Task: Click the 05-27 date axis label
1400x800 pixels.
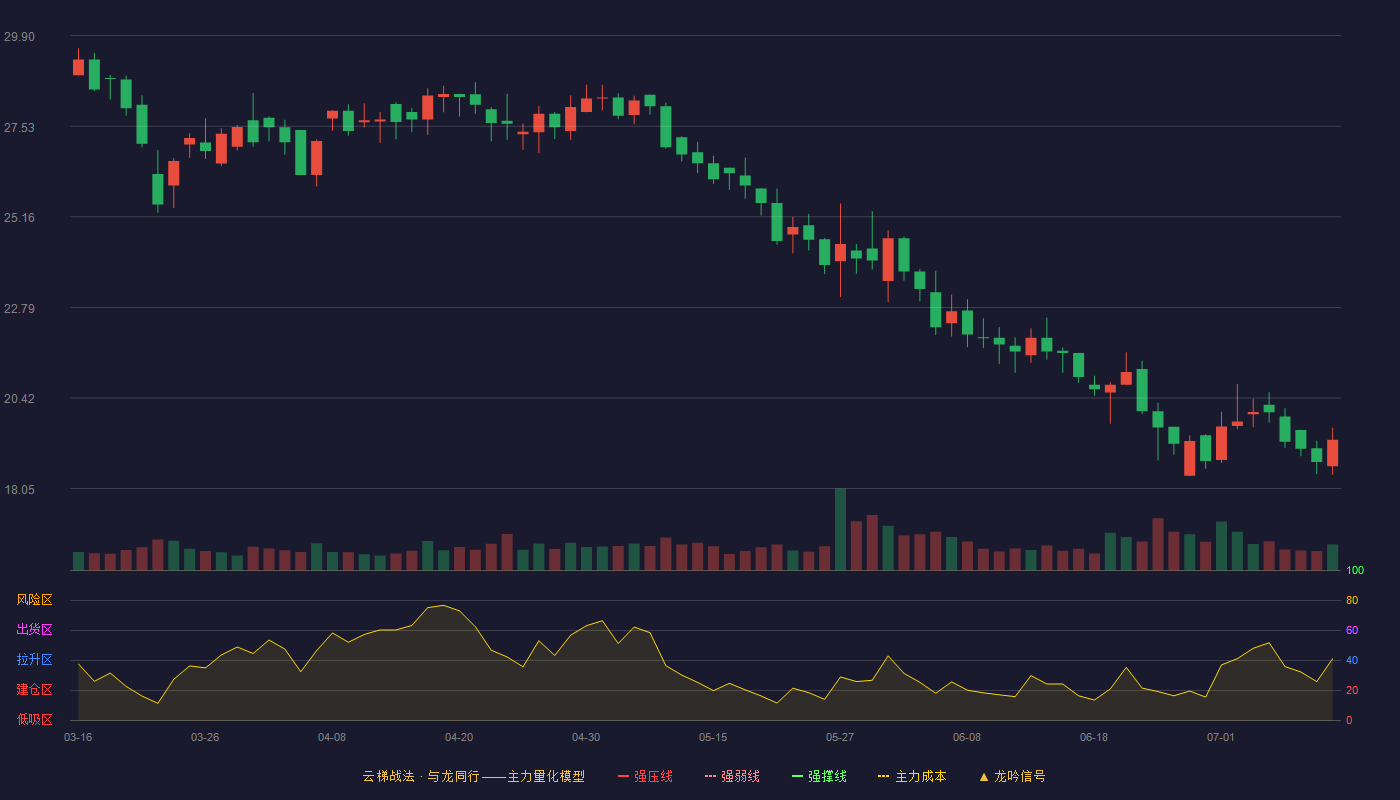Action: [x=840, y=737]
